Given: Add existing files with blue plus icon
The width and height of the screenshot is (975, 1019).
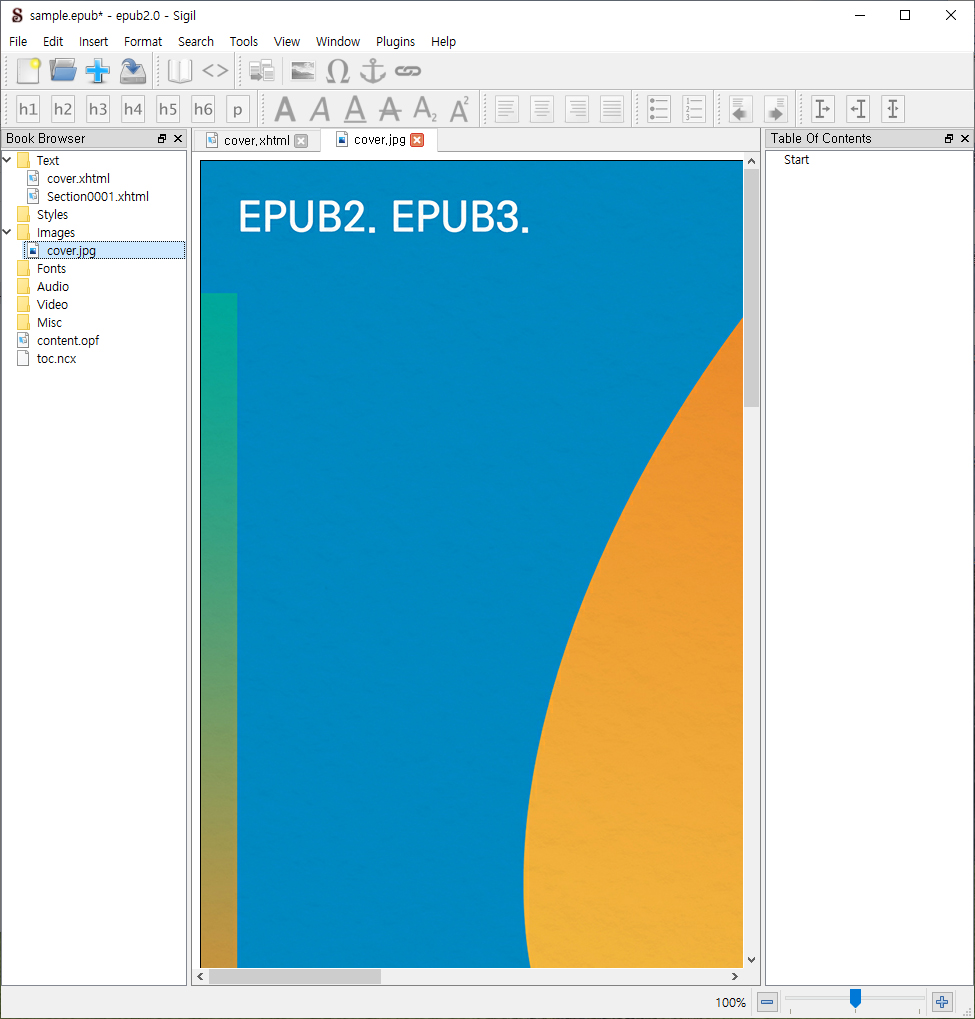Looking at the screenshot, I should (98, 71).
